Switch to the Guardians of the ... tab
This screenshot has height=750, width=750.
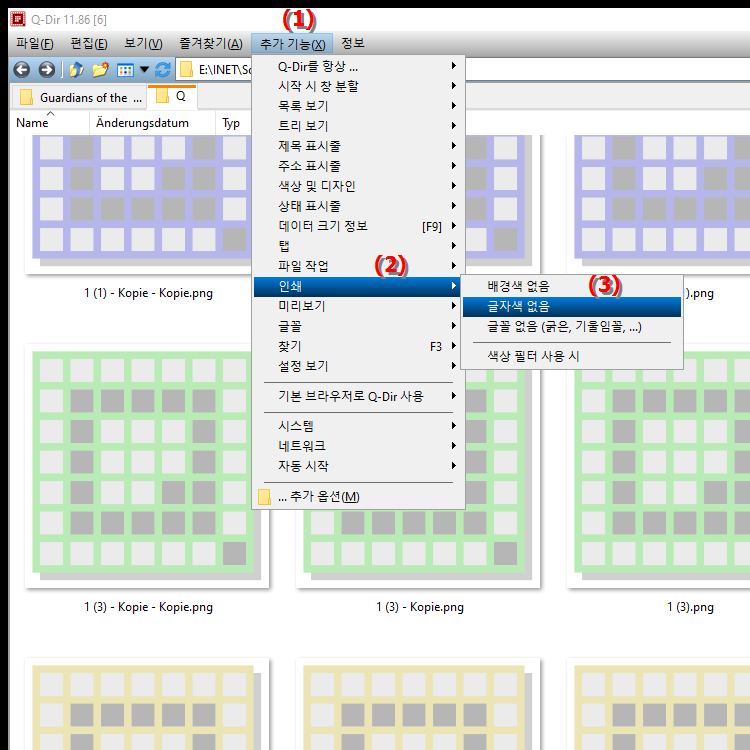(x=79, y=98)
